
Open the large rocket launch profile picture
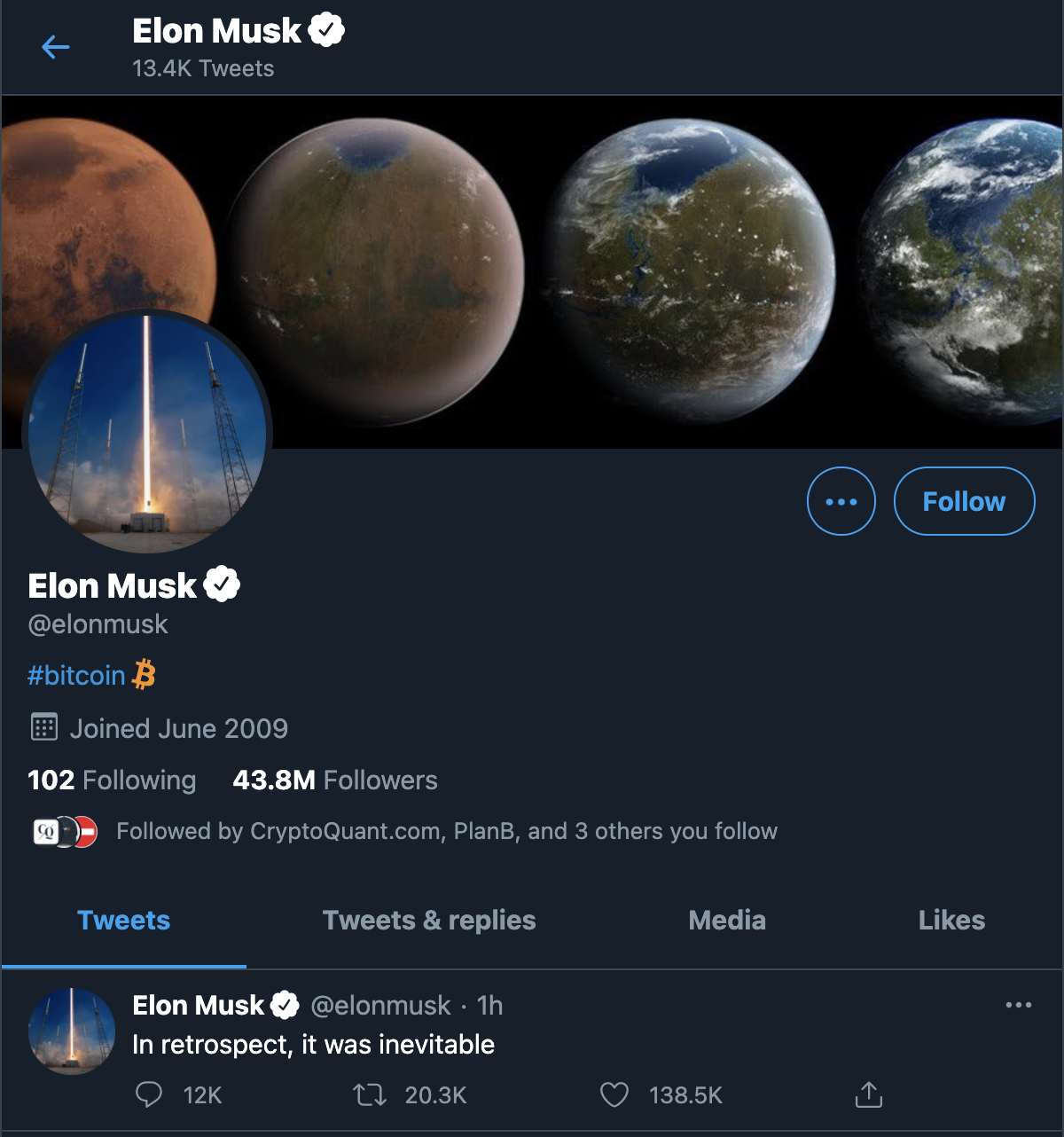coord(147,435)
